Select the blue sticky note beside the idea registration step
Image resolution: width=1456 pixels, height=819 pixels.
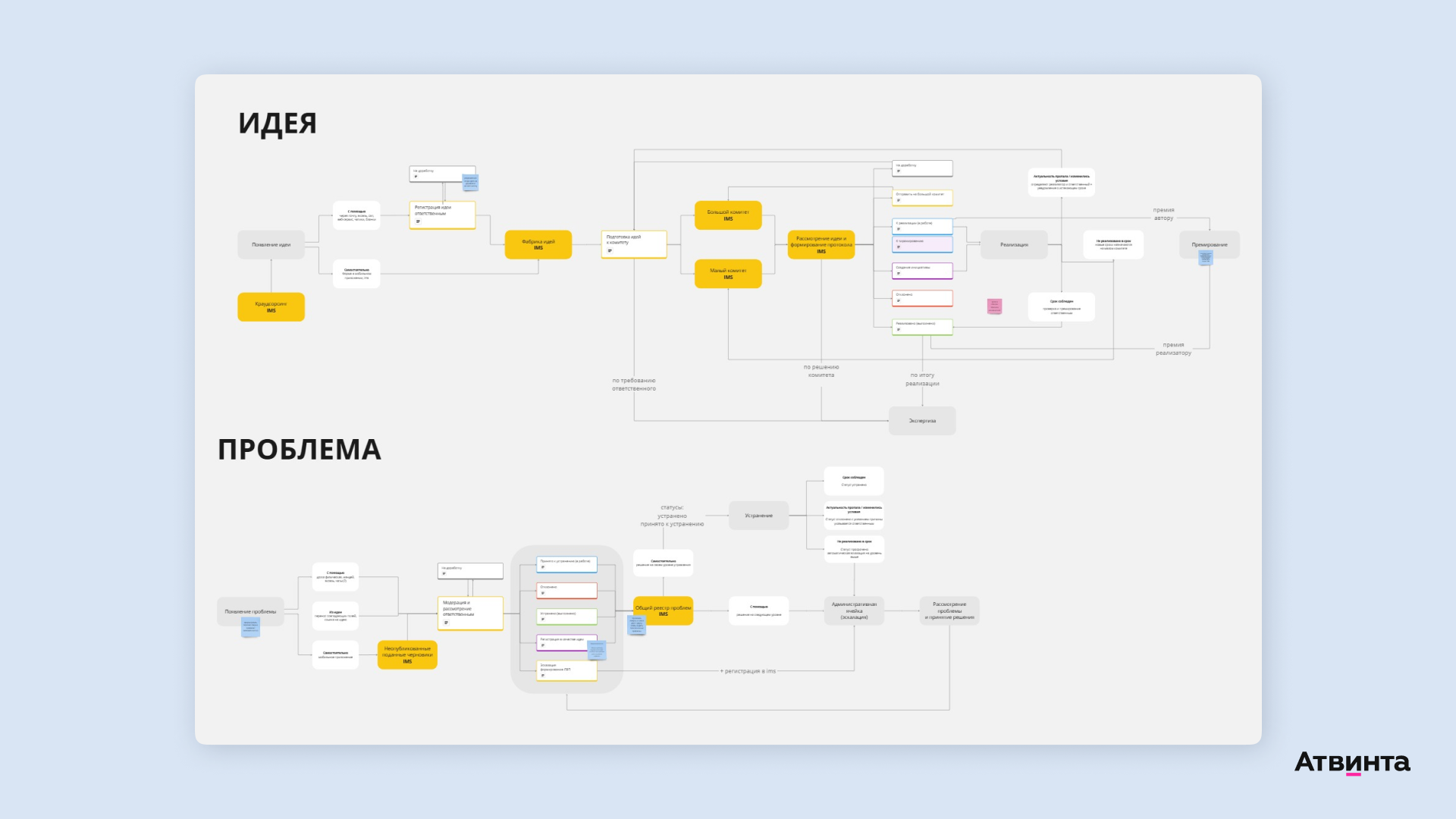coord(470,182)
